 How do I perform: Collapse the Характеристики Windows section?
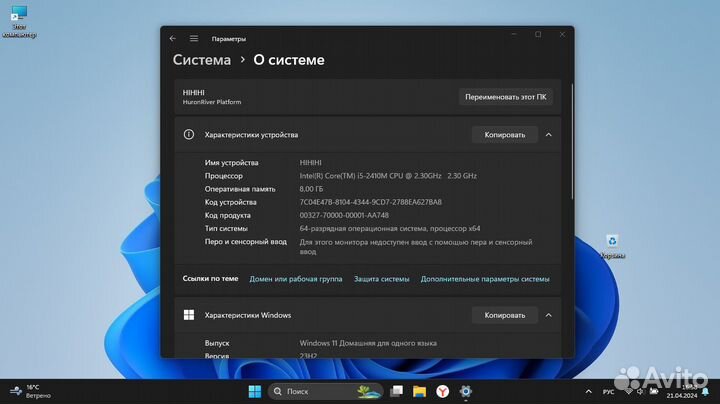point(549,315)
